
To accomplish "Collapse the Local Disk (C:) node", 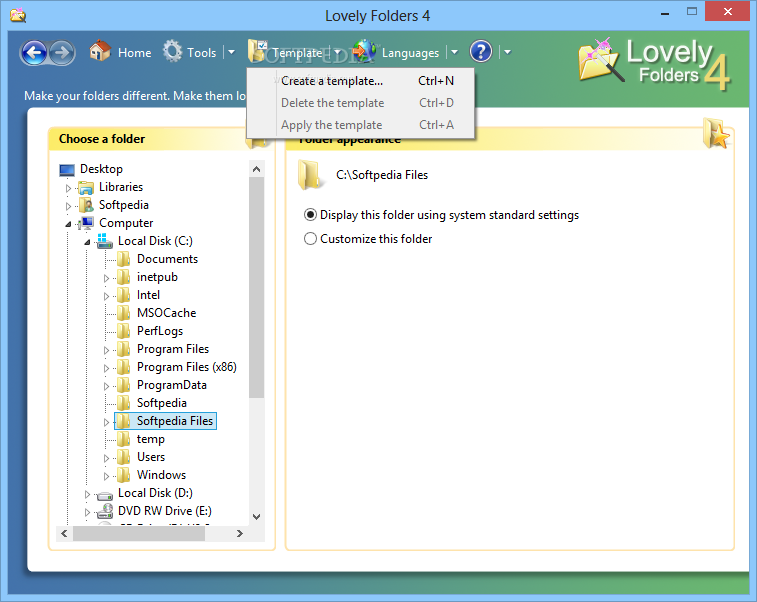I will [87, 242].
